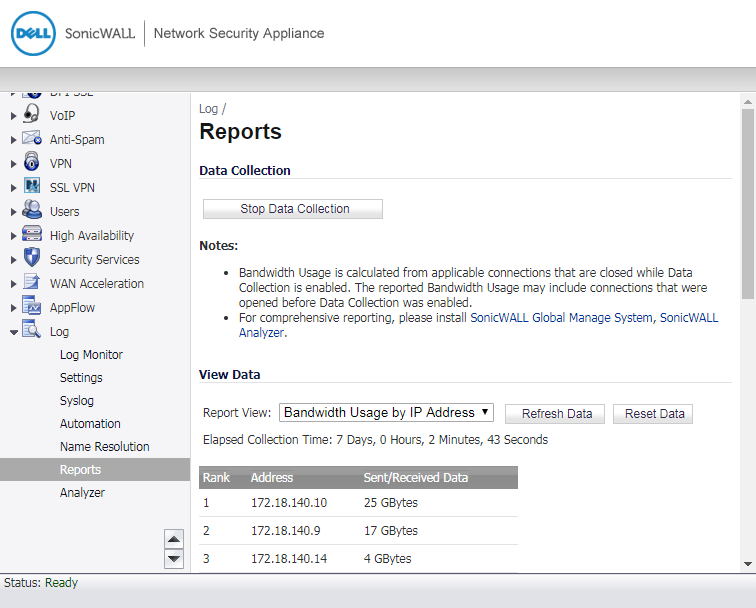Click the High Availability server icon

pos(32,234)
